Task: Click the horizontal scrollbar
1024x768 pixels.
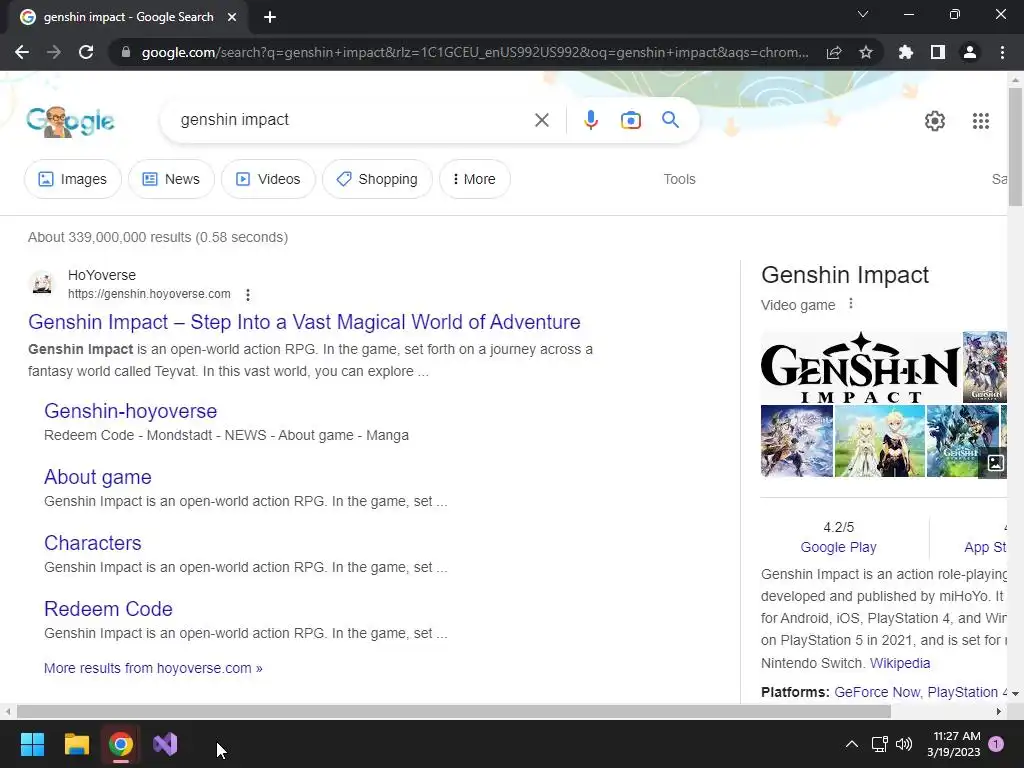Action: point(453,711)
